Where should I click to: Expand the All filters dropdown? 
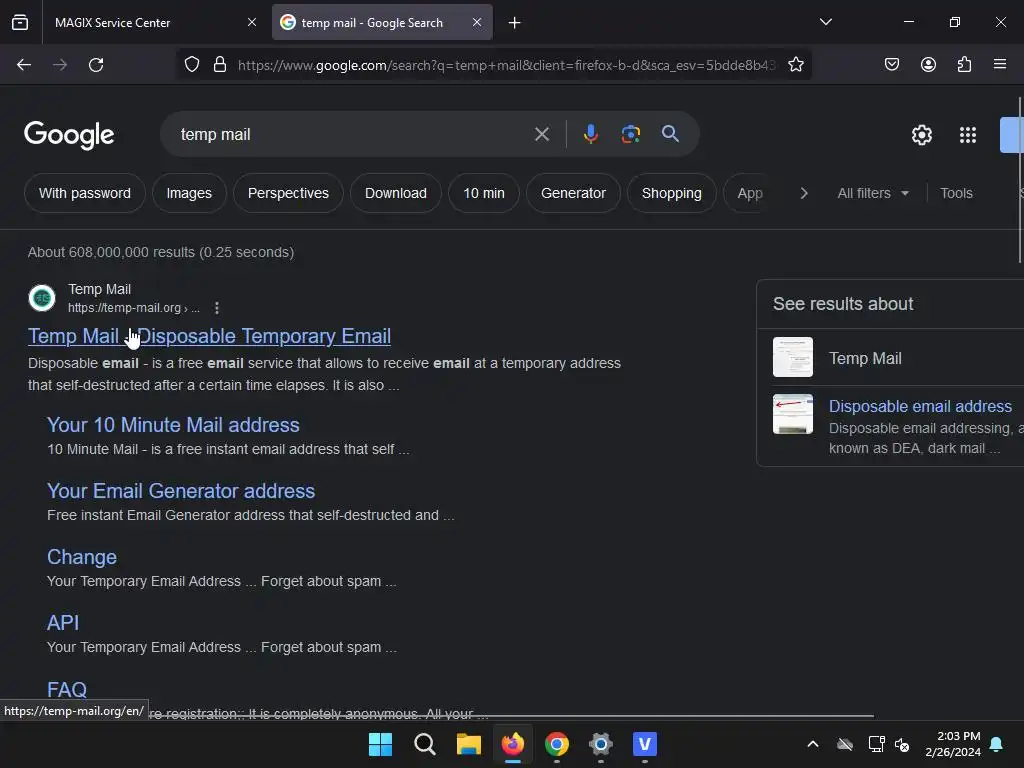click(873, 193)
